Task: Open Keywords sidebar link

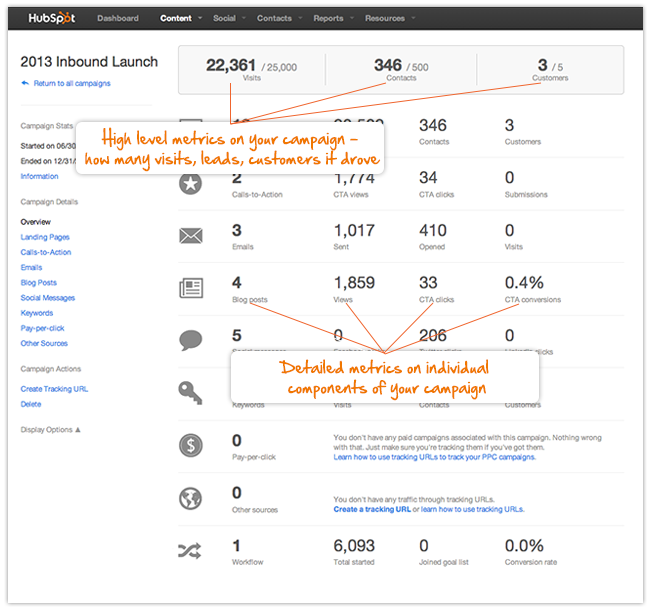Action: 36,313
